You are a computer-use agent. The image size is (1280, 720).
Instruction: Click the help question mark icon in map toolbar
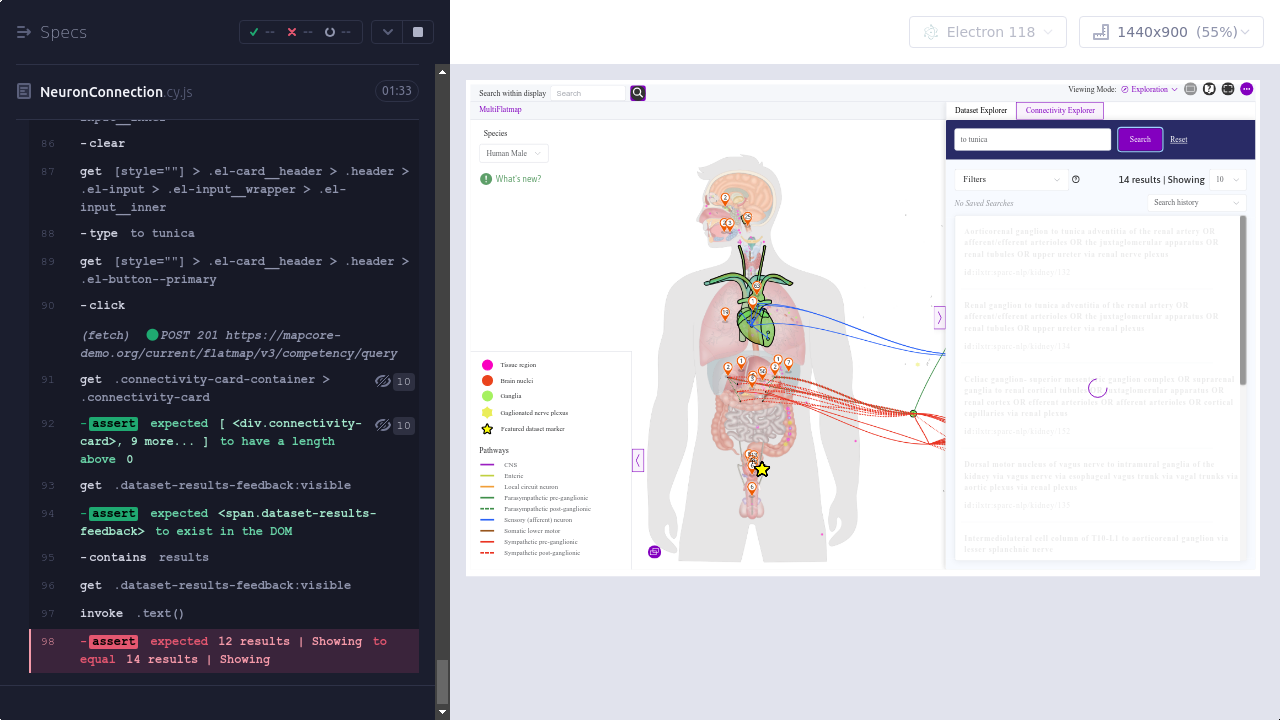tap(1209, 89)
